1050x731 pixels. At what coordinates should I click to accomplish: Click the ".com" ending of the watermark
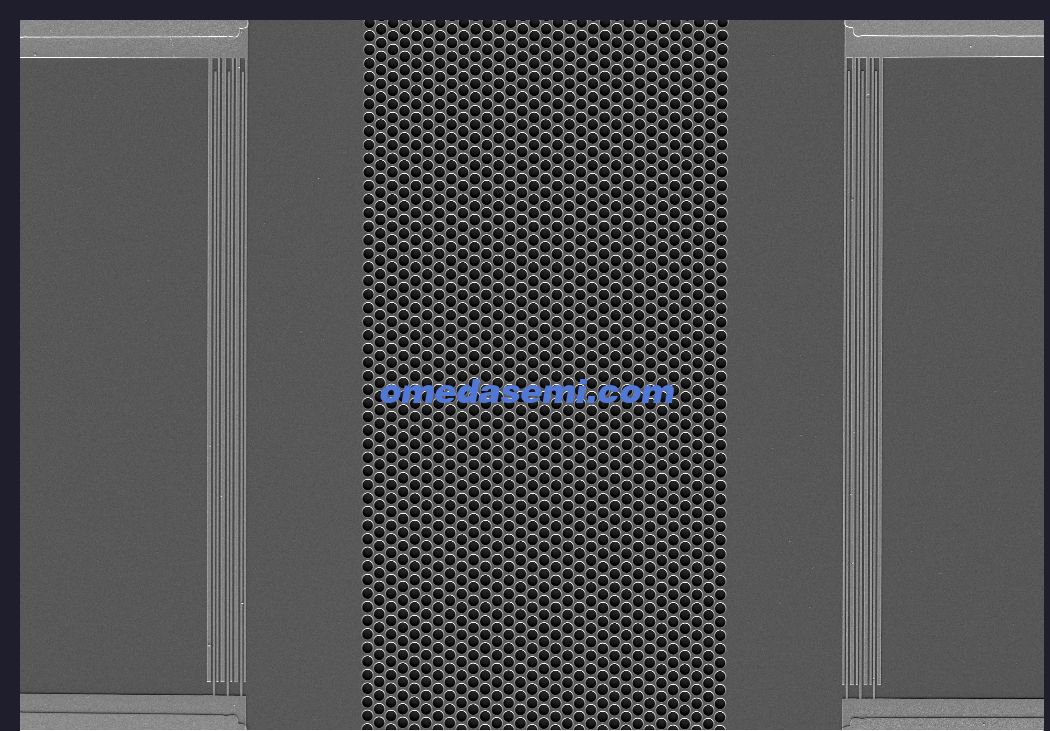coord(637,393)
